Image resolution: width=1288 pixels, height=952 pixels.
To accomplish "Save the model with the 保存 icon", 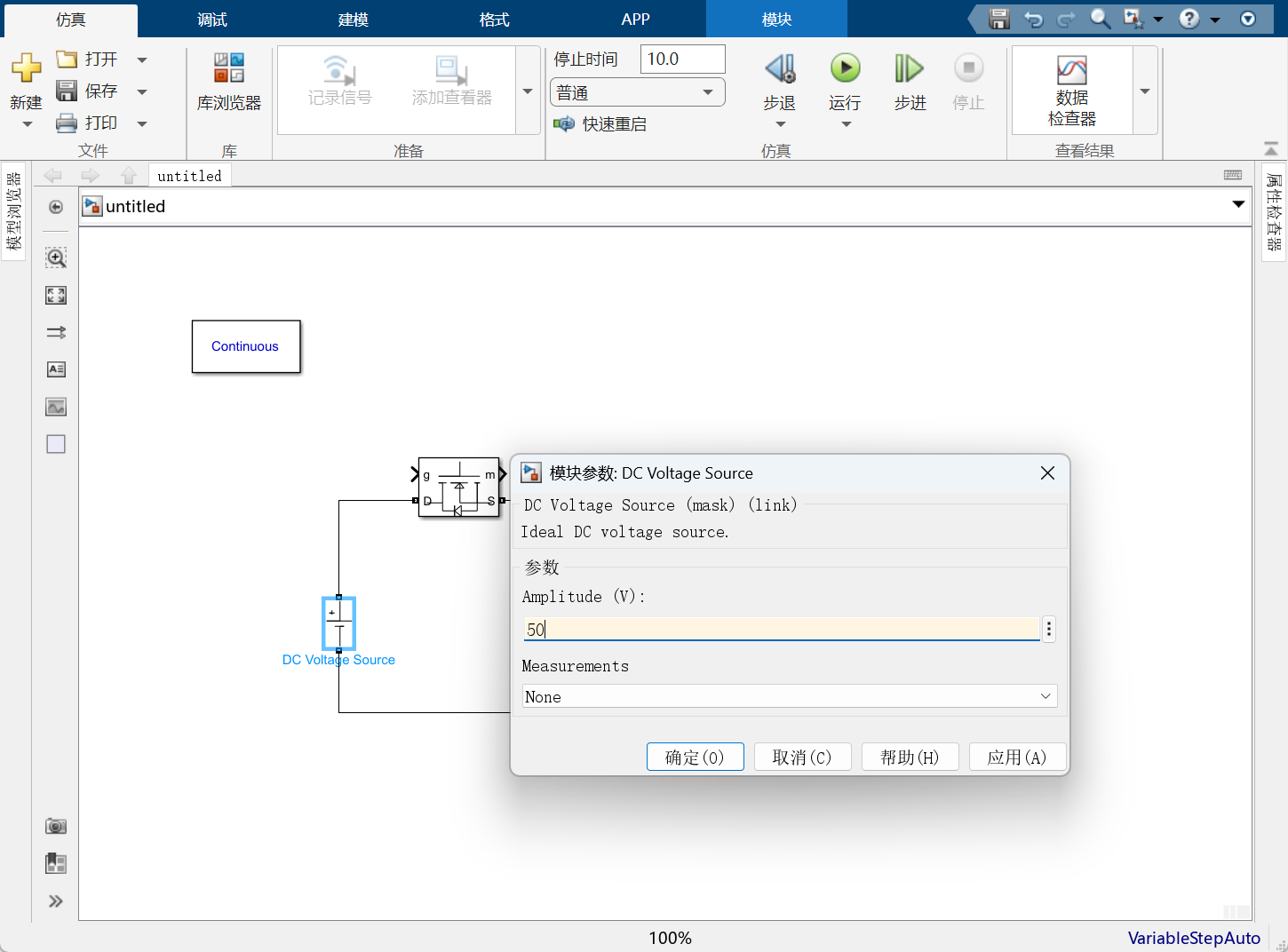I will (67, 91).
